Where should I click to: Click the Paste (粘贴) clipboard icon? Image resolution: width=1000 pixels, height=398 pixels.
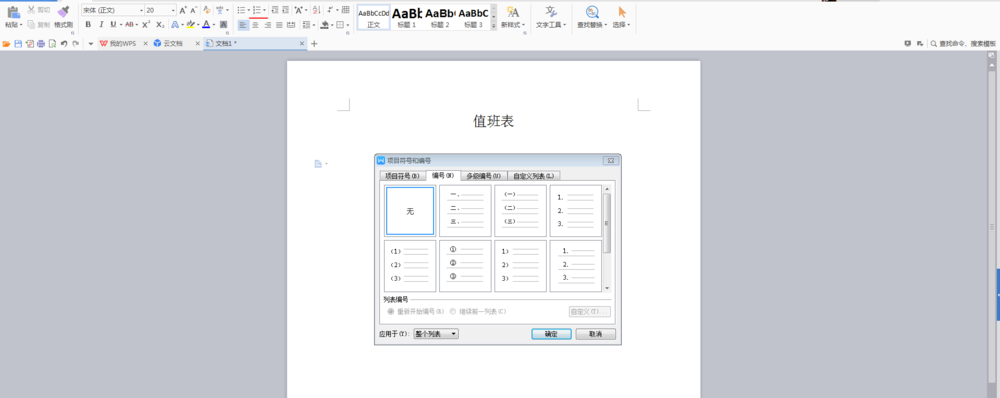coord(13,11)
